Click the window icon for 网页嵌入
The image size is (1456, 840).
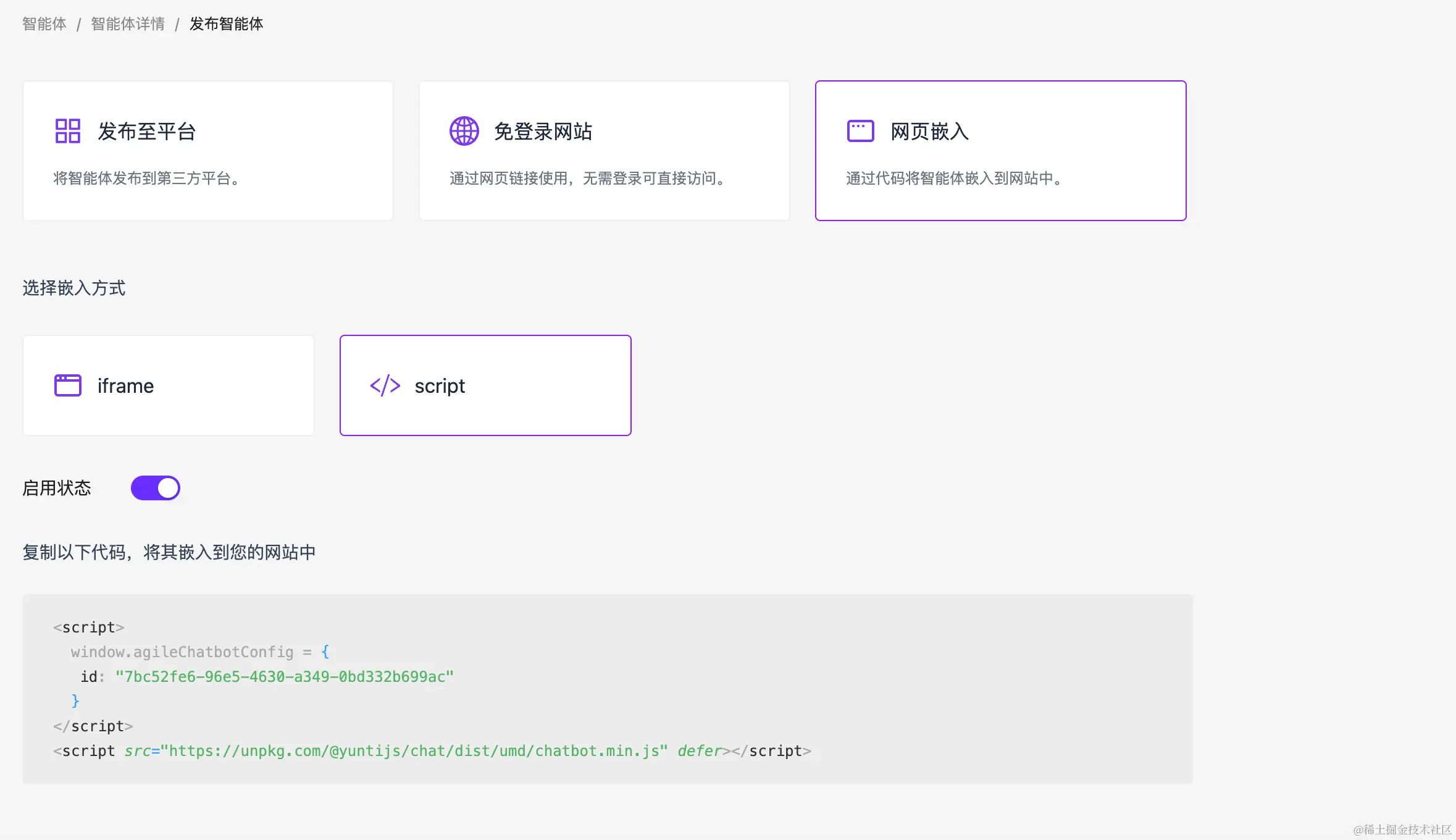tap(860, 131)
